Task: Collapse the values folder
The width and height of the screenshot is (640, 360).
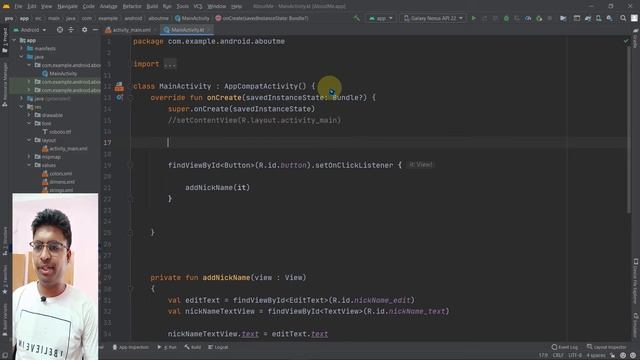Action: tap(29, 165)
